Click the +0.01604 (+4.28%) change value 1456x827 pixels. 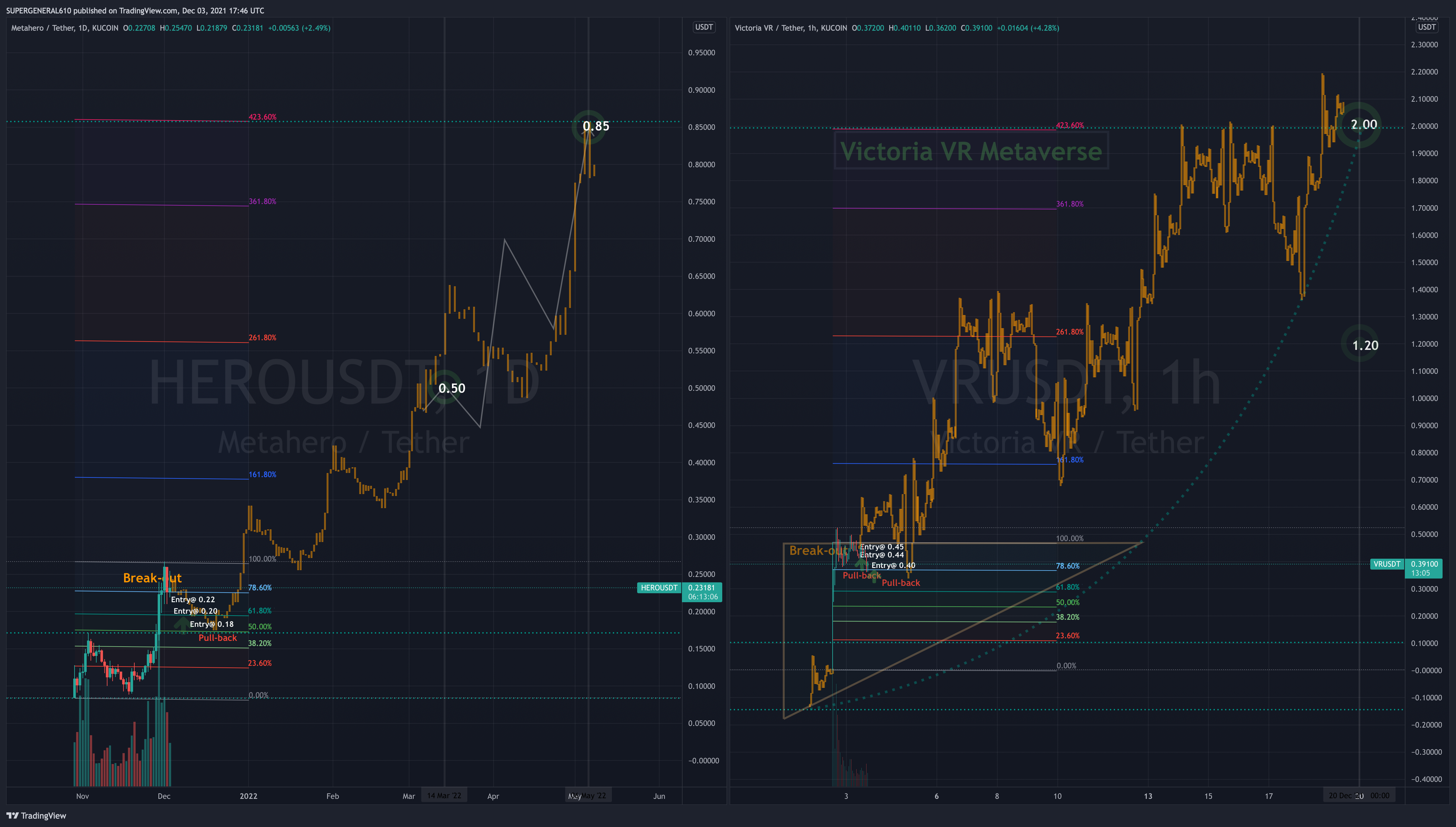(1028, 28)
